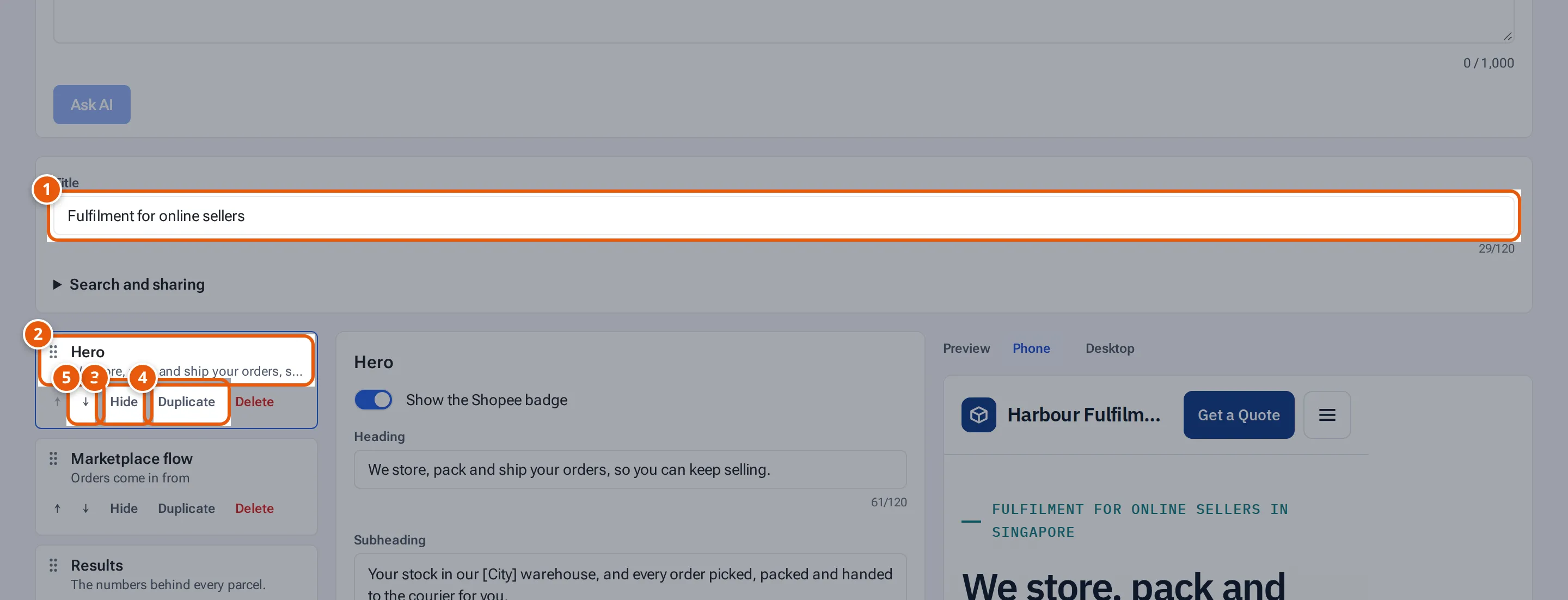Hide the Hero section
Viewport: 1568px width, 600px height.
click(124, 402)
